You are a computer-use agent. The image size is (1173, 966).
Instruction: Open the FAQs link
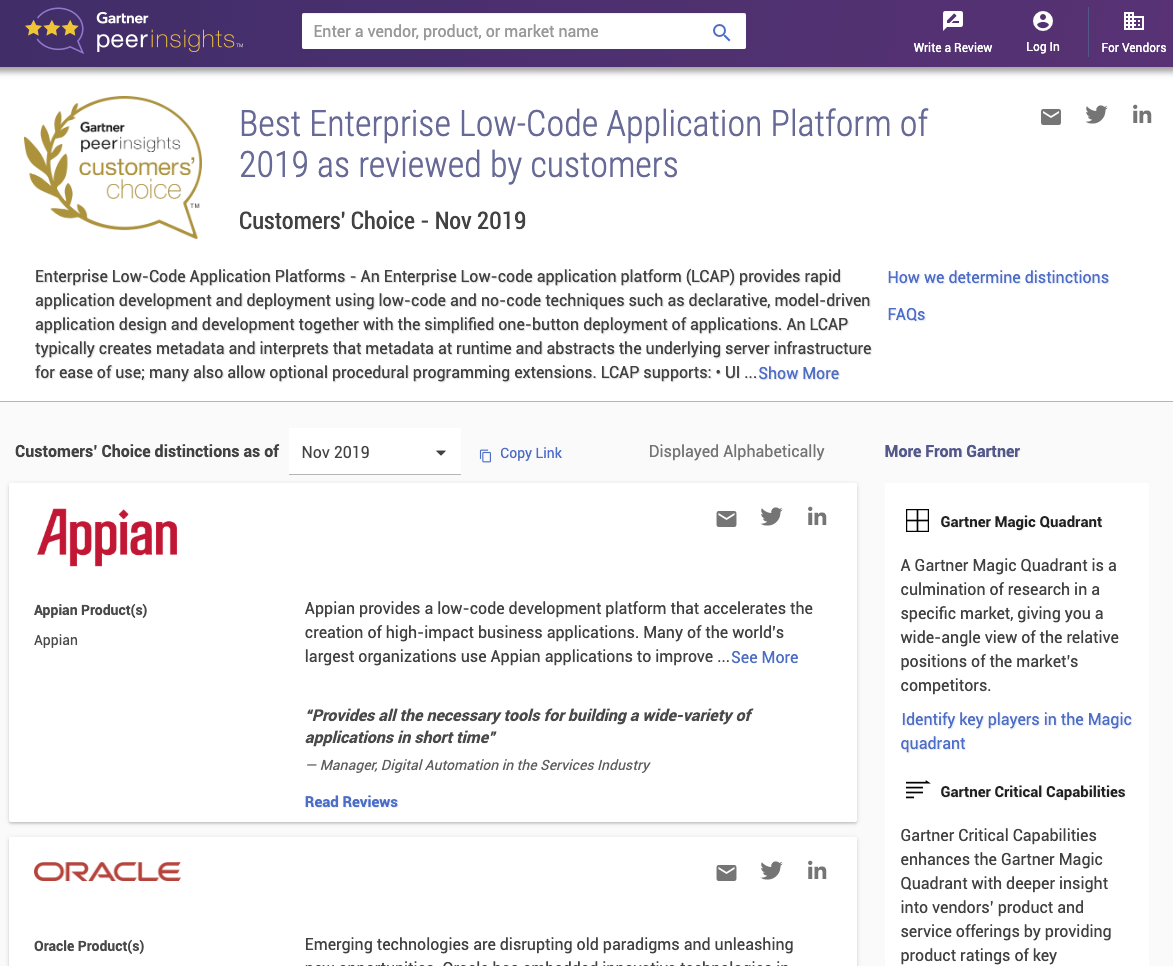[x=906, y=314]
